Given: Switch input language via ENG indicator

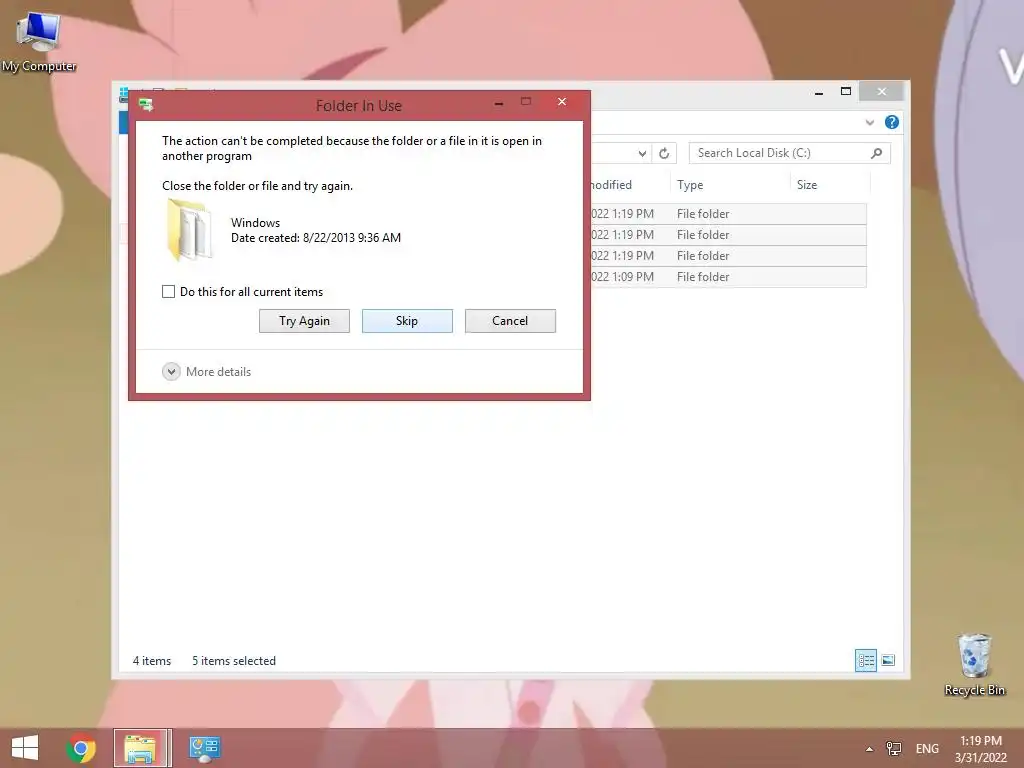Looking at the screenshot, I should tap(927, 749).
